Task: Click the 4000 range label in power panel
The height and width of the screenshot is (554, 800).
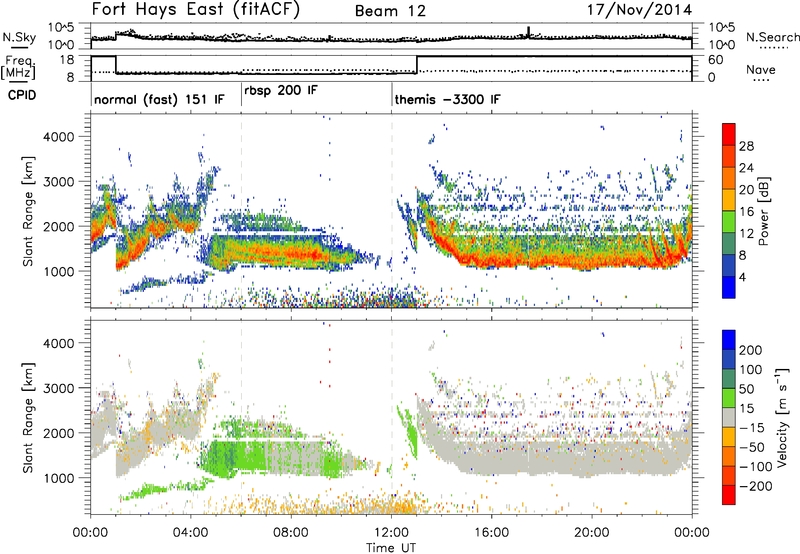Action: (x=59, y=137)
